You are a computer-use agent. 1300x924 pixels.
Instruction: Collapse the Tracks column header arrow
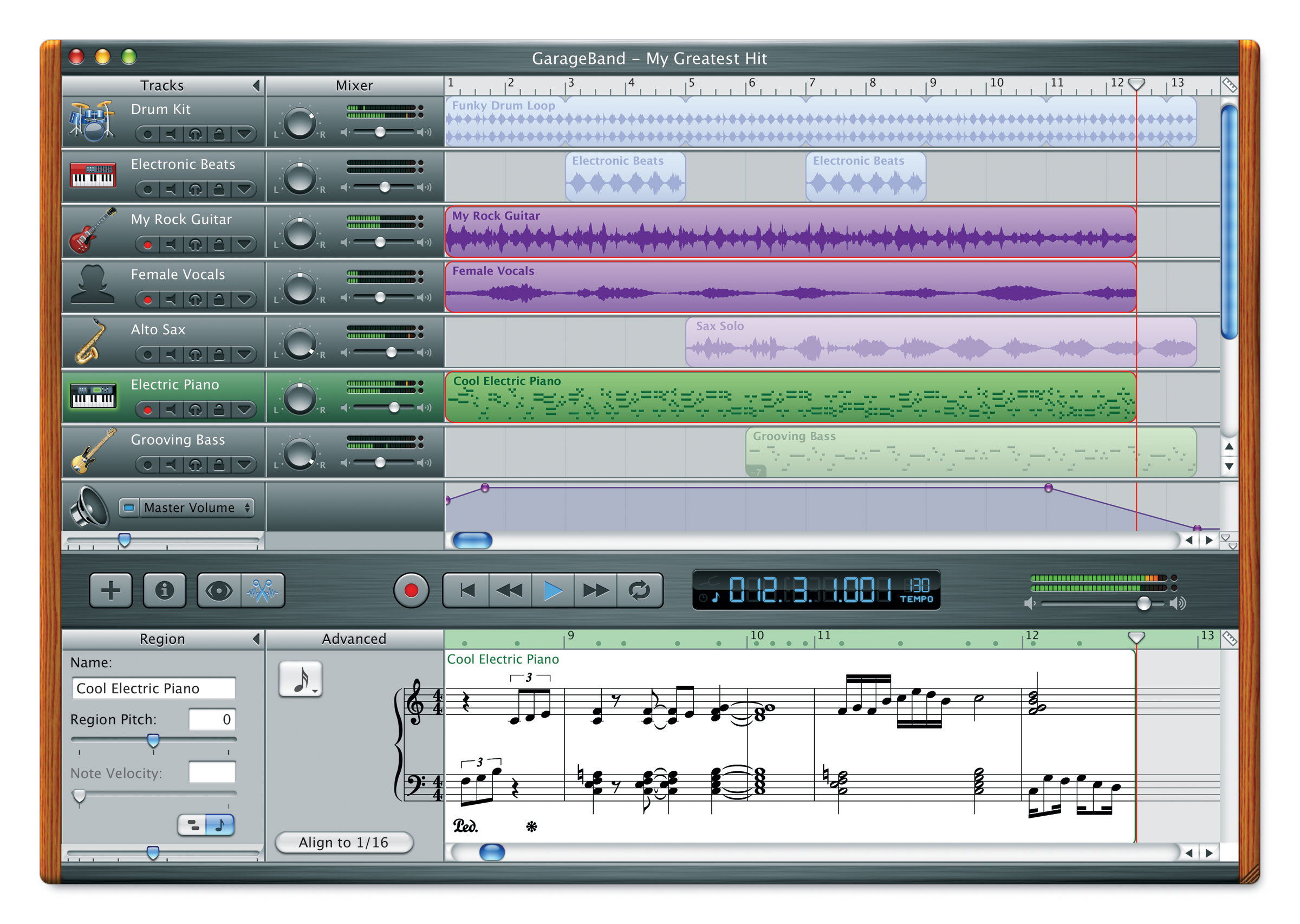[x=257, y=86]
